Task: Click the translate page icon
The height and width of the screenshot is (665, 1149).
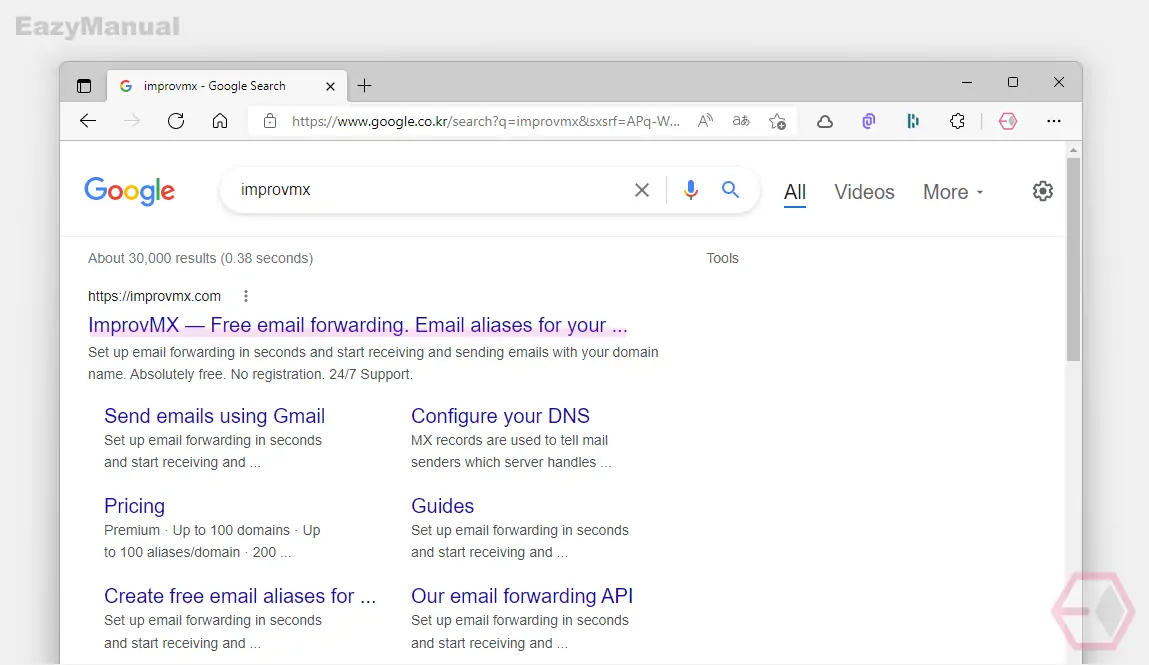Action: pyautogui.click(x=741, y=121)
